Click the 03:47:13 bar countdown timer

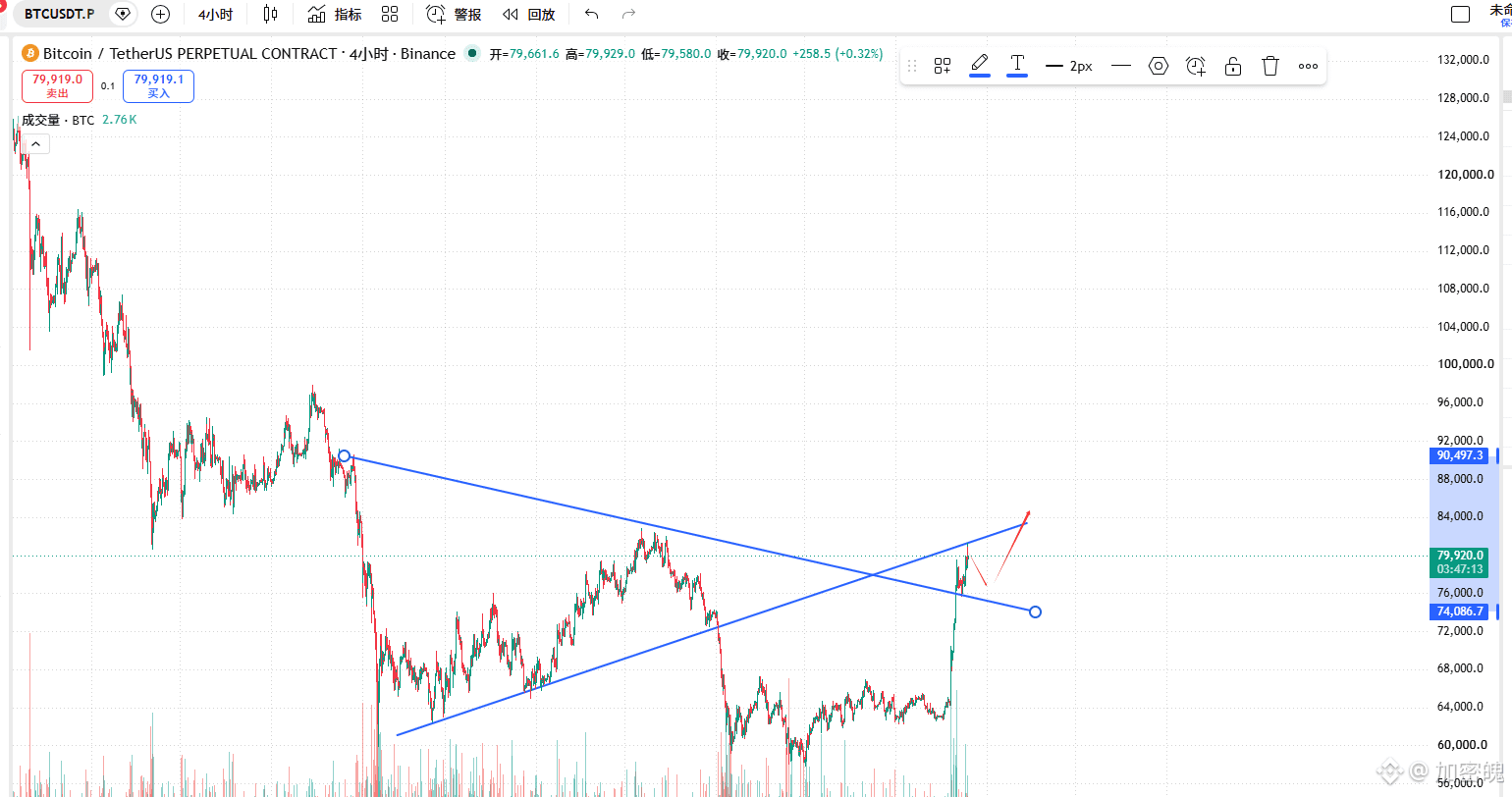1460,569
